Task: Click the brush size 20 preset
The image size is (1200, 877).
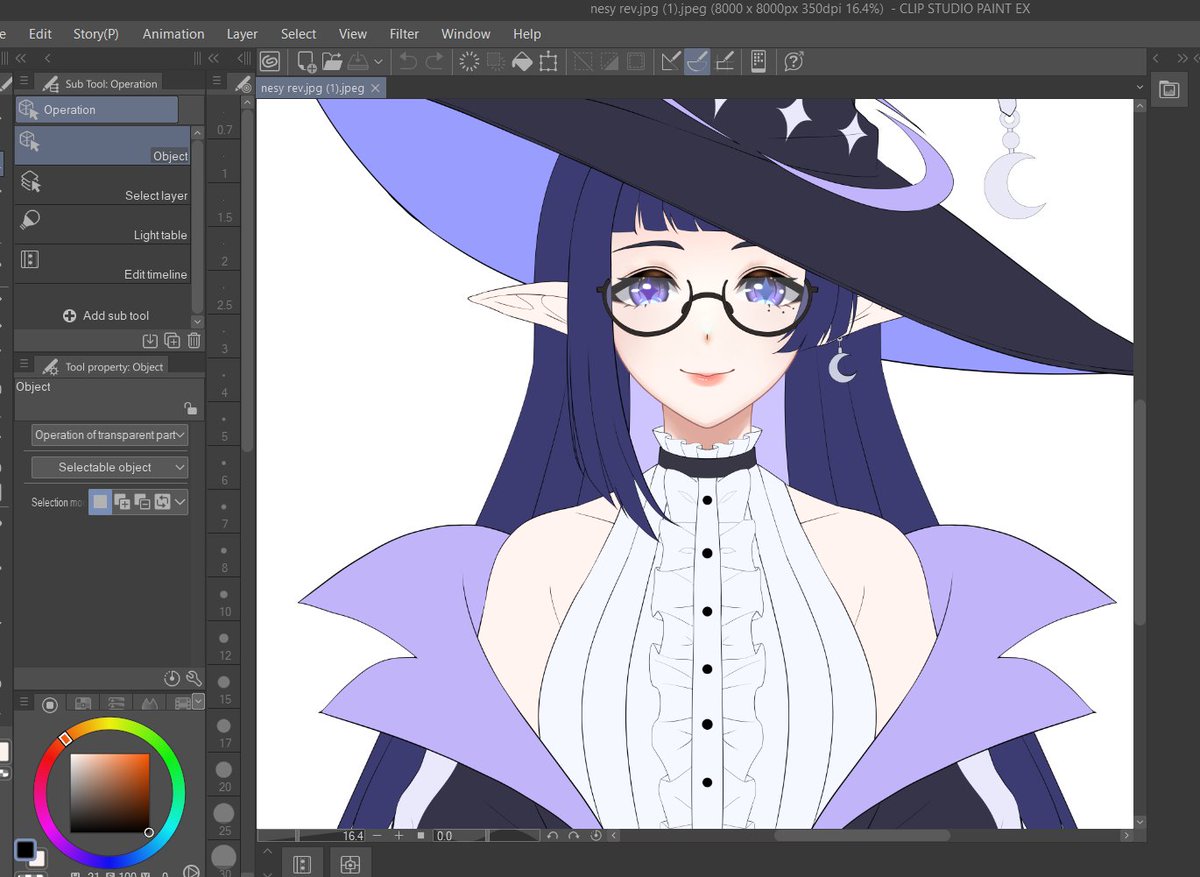Action: click(224, 776)
